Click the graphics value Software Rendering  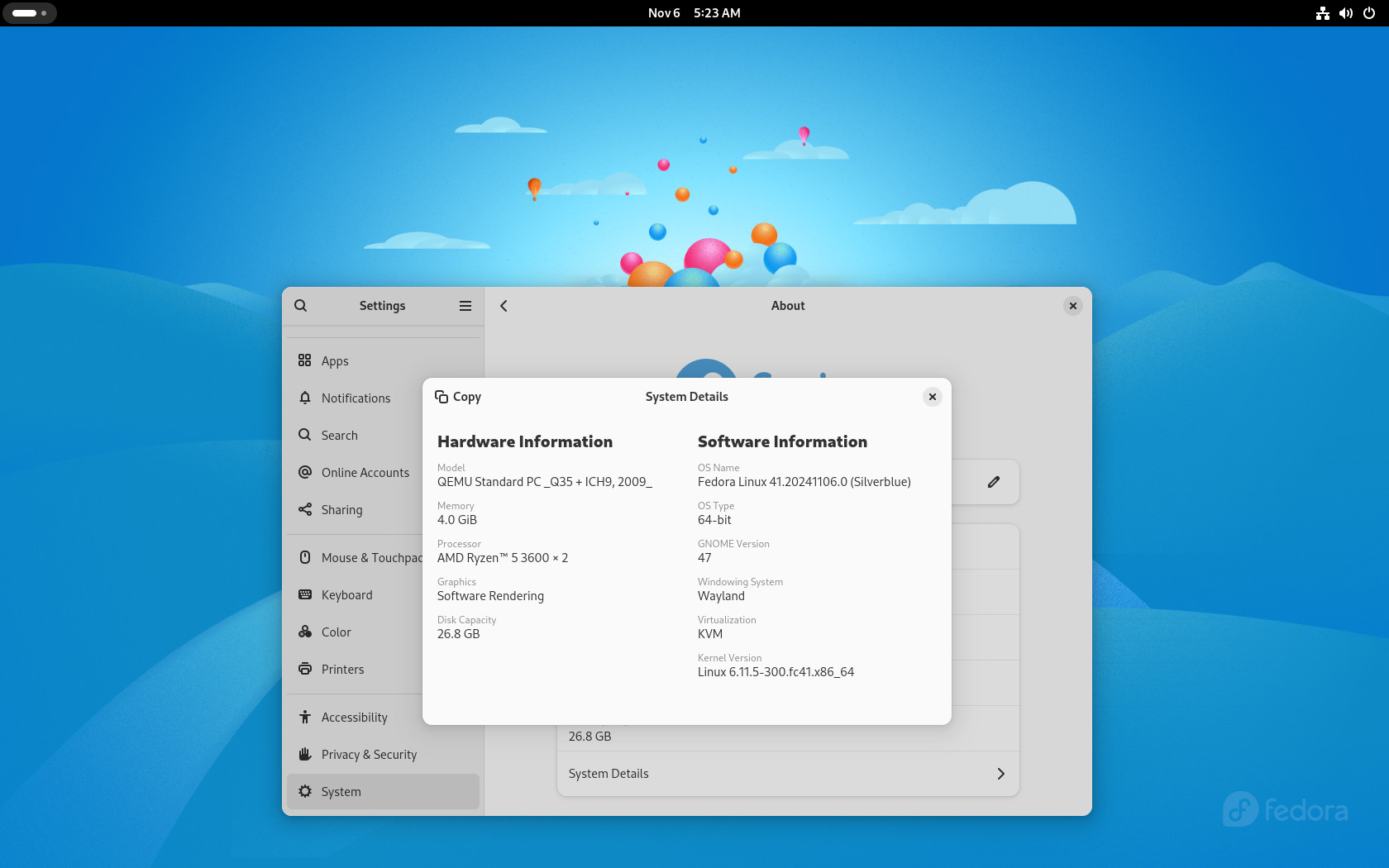[x=490, y=596]
